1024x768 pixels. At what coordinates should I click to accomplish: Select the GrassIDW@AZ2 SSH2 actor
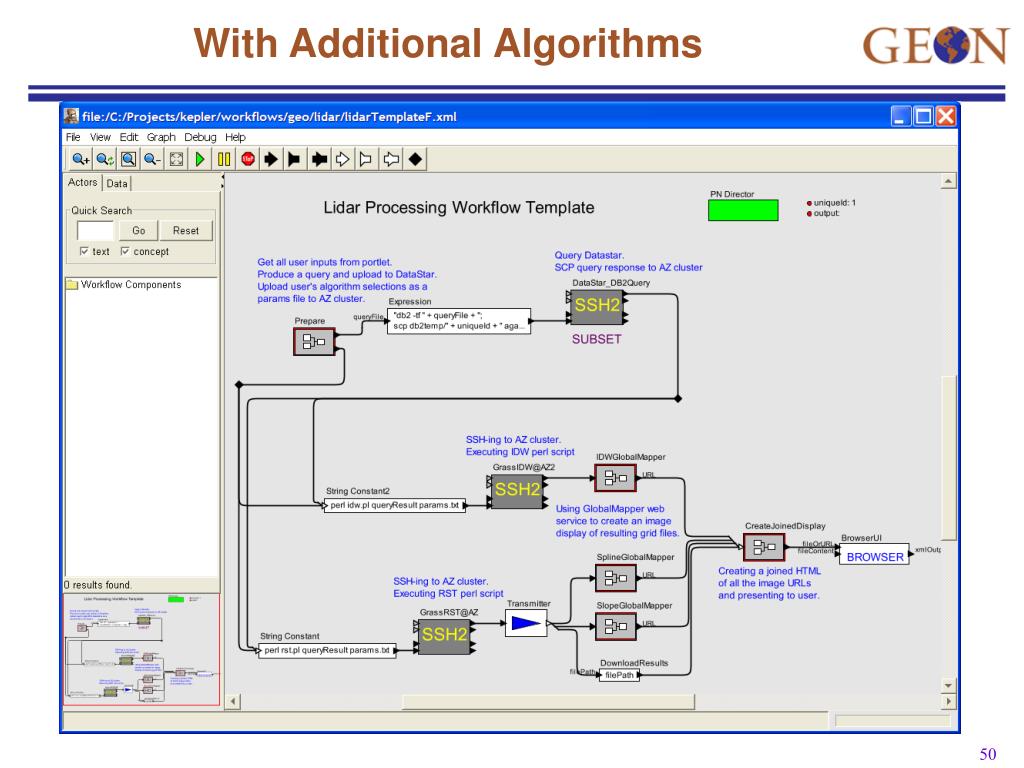pyautogui.click(x=517, y=491)
